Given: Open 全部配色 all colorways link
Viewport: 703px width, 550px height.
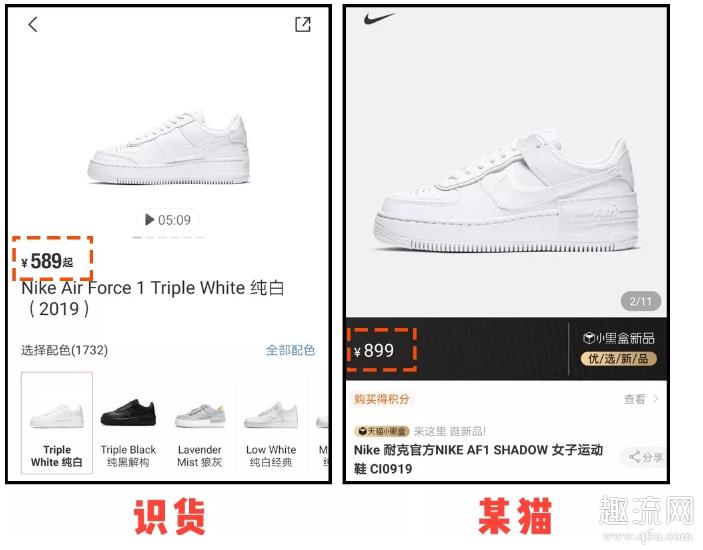Looking at the screenshot, I should (290, 350).
